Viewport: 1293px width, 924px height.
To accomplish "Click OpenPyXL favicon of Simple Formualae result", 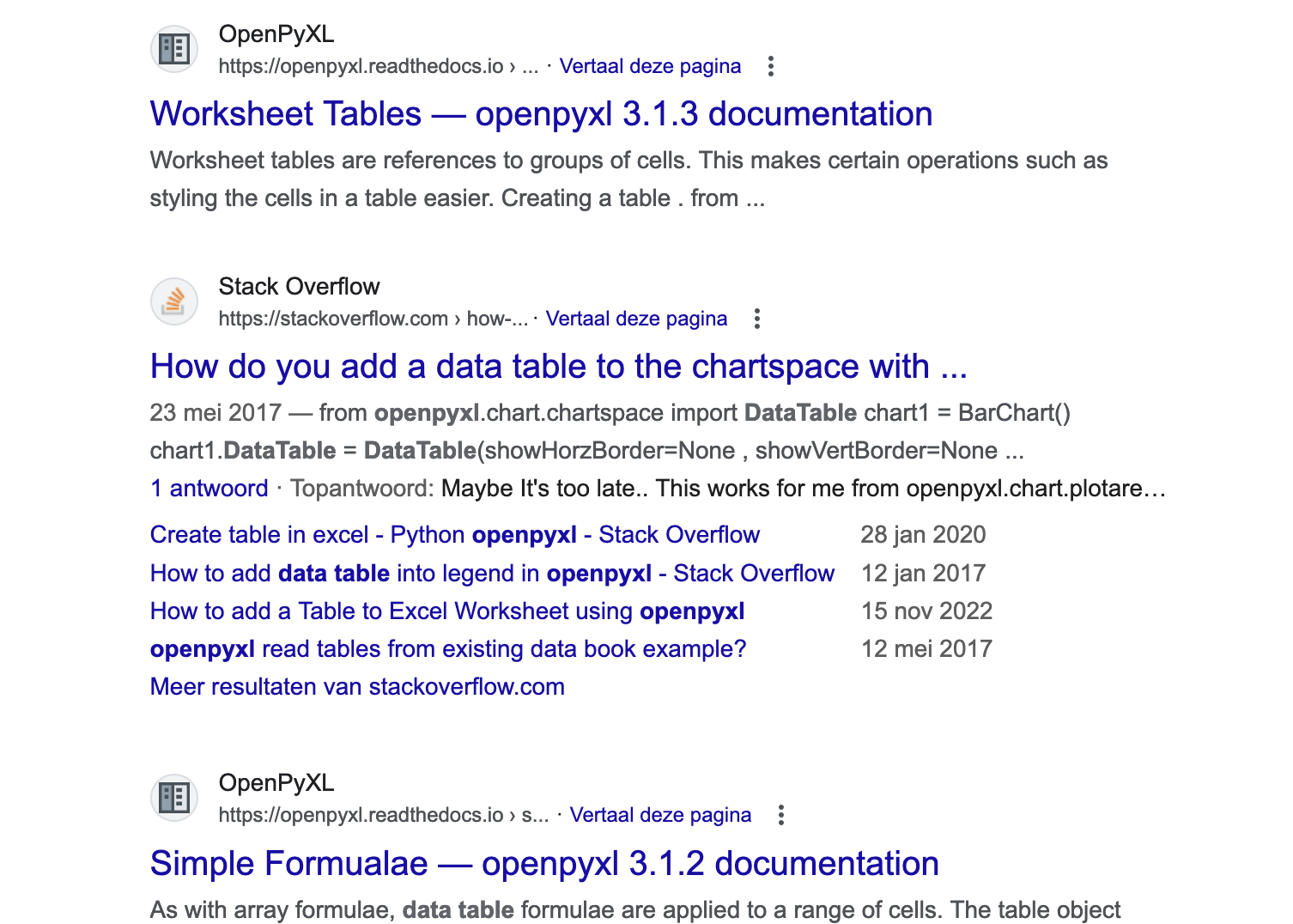I will click(x=174, y=798).
